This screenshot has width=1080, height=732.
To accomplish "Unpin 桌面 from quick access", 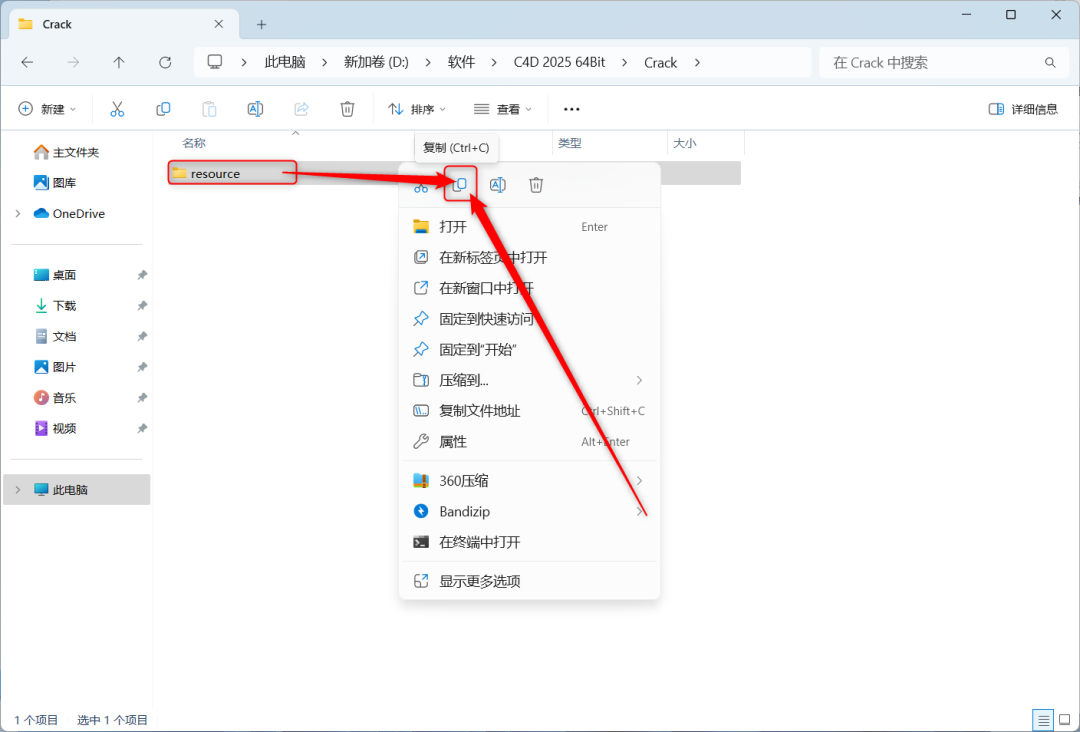I will pos(142,275).
